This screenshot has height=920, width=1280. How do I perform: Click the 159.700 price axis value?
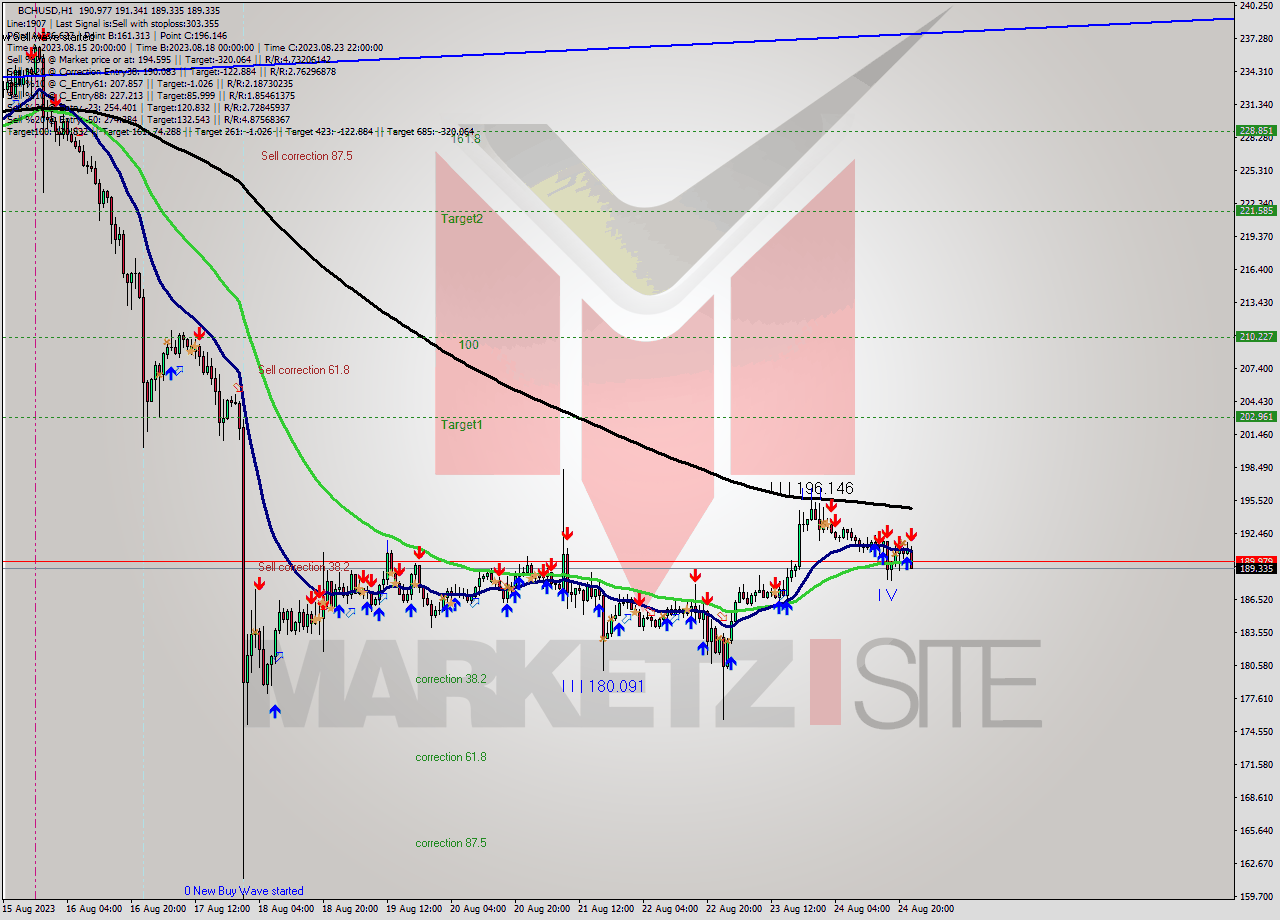pos(1256,897)
